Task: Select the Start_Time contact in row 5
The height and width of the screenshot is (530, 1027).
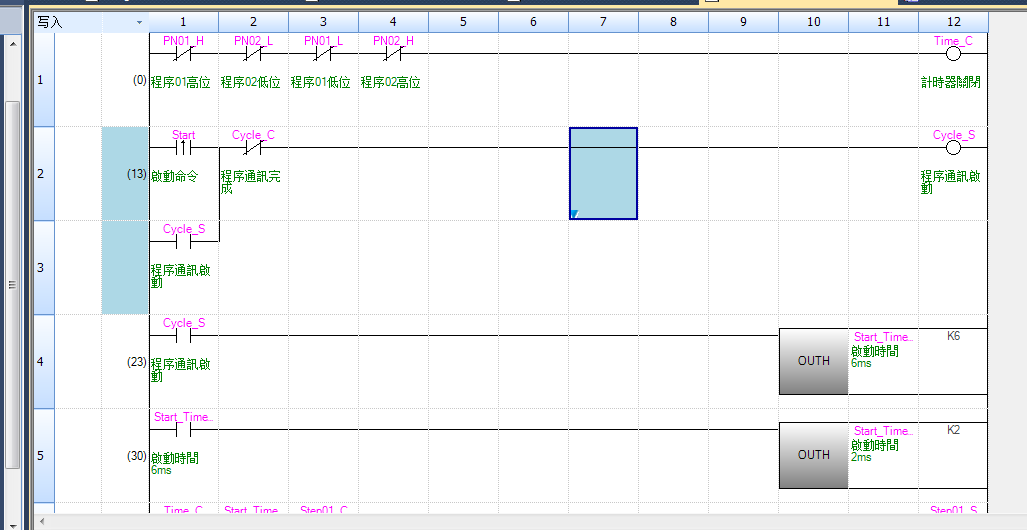Action: click(x=184, y=430)
